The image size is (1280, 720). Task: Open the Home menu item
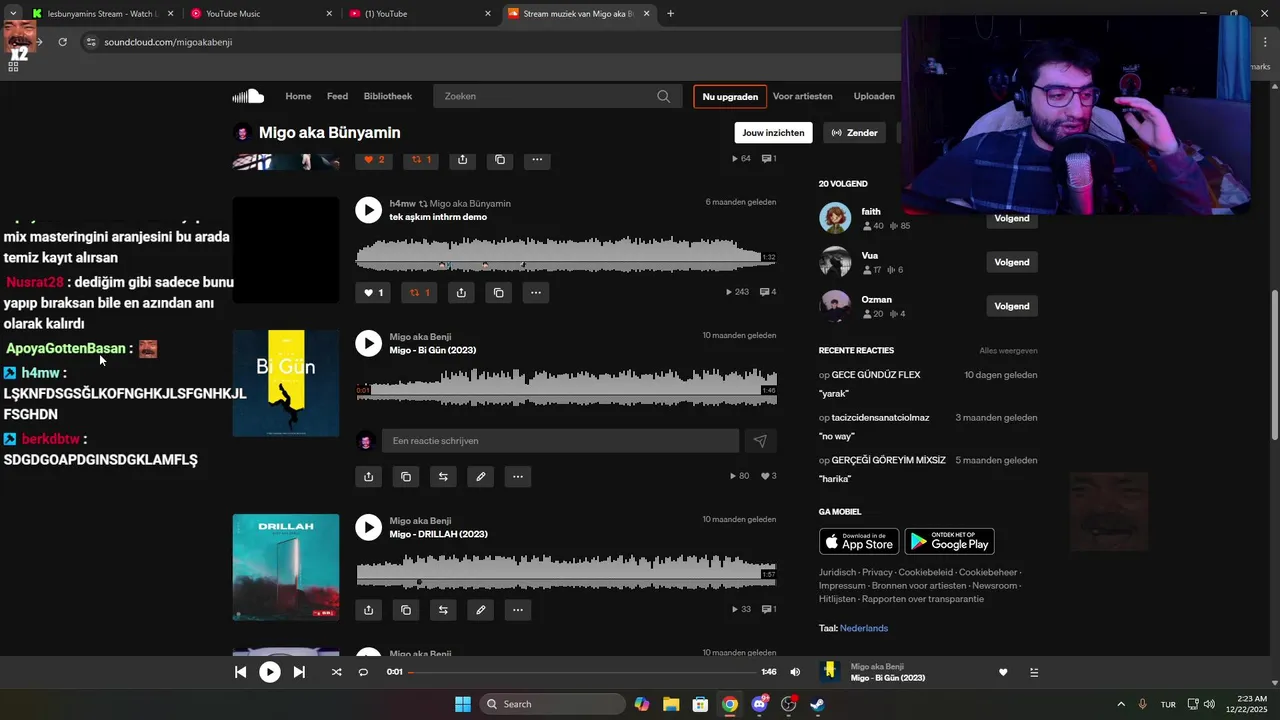click(298, 96)
